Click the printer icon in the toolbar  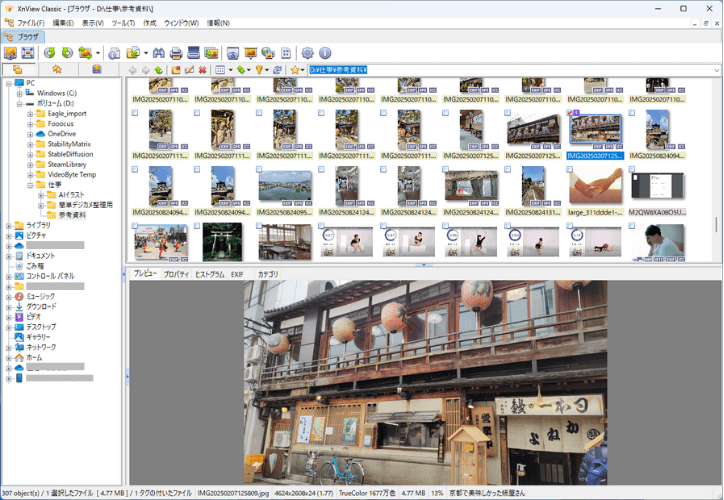(176, 52)
